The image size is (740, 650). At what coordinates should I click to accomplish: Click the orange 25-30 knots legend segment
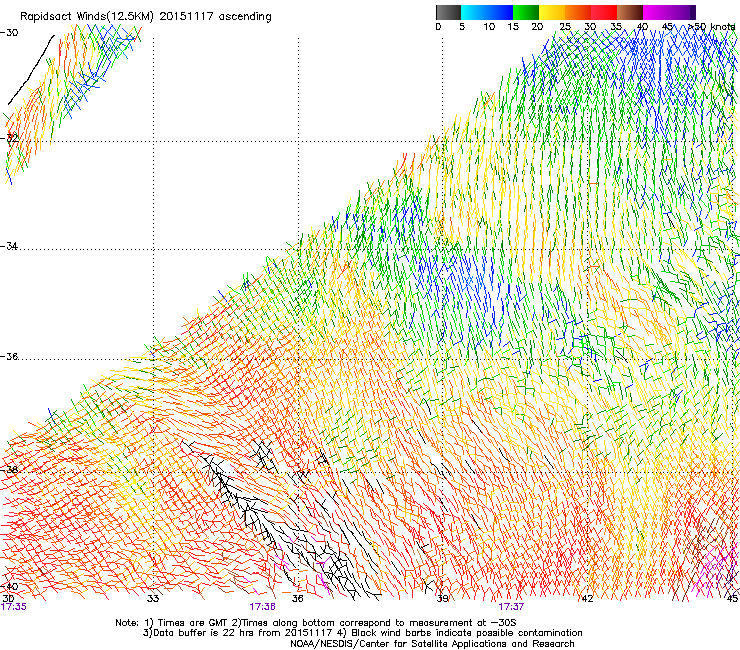[578, 12]
